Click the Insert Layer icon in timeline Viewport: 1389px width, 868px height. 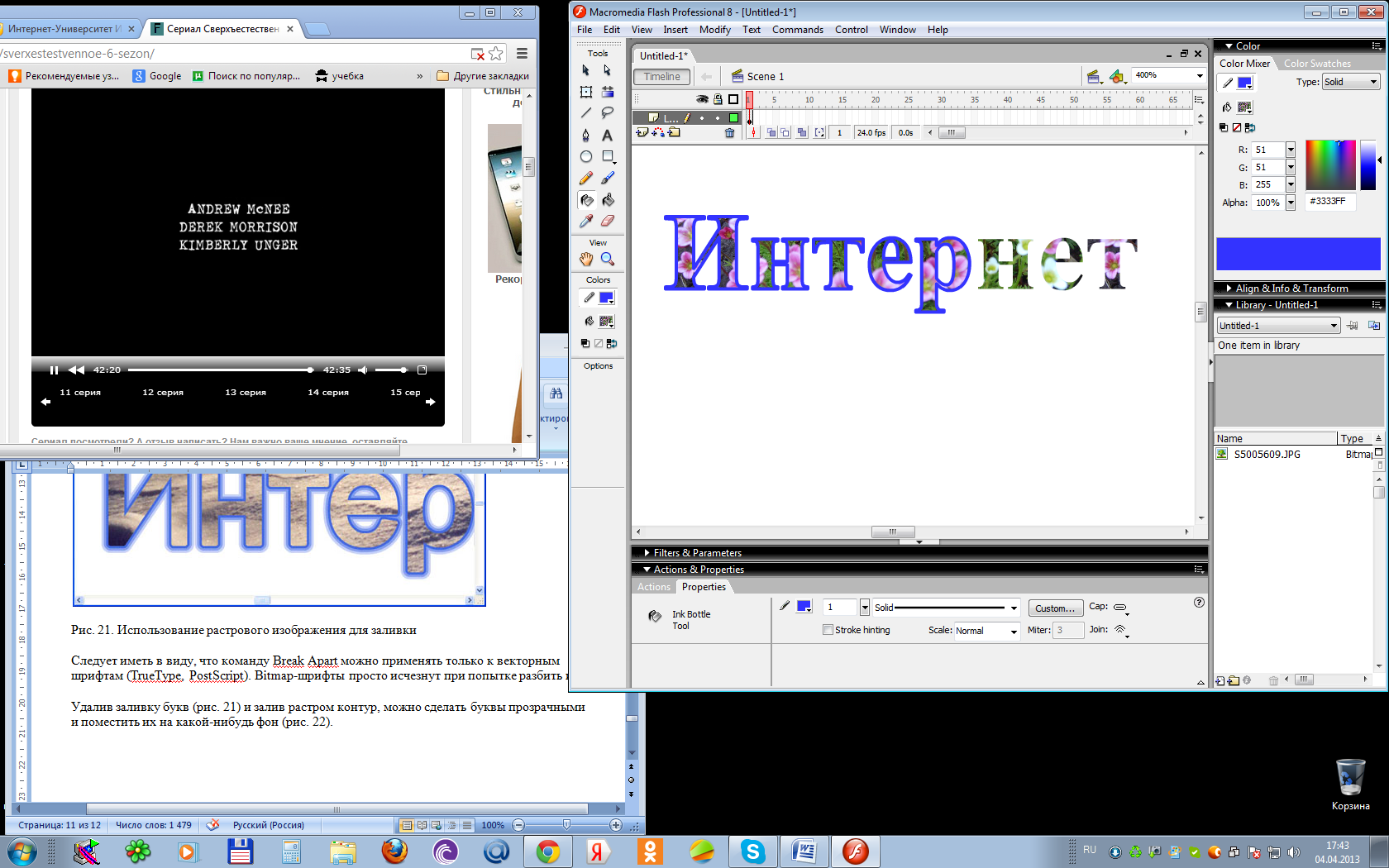(642, 132)
